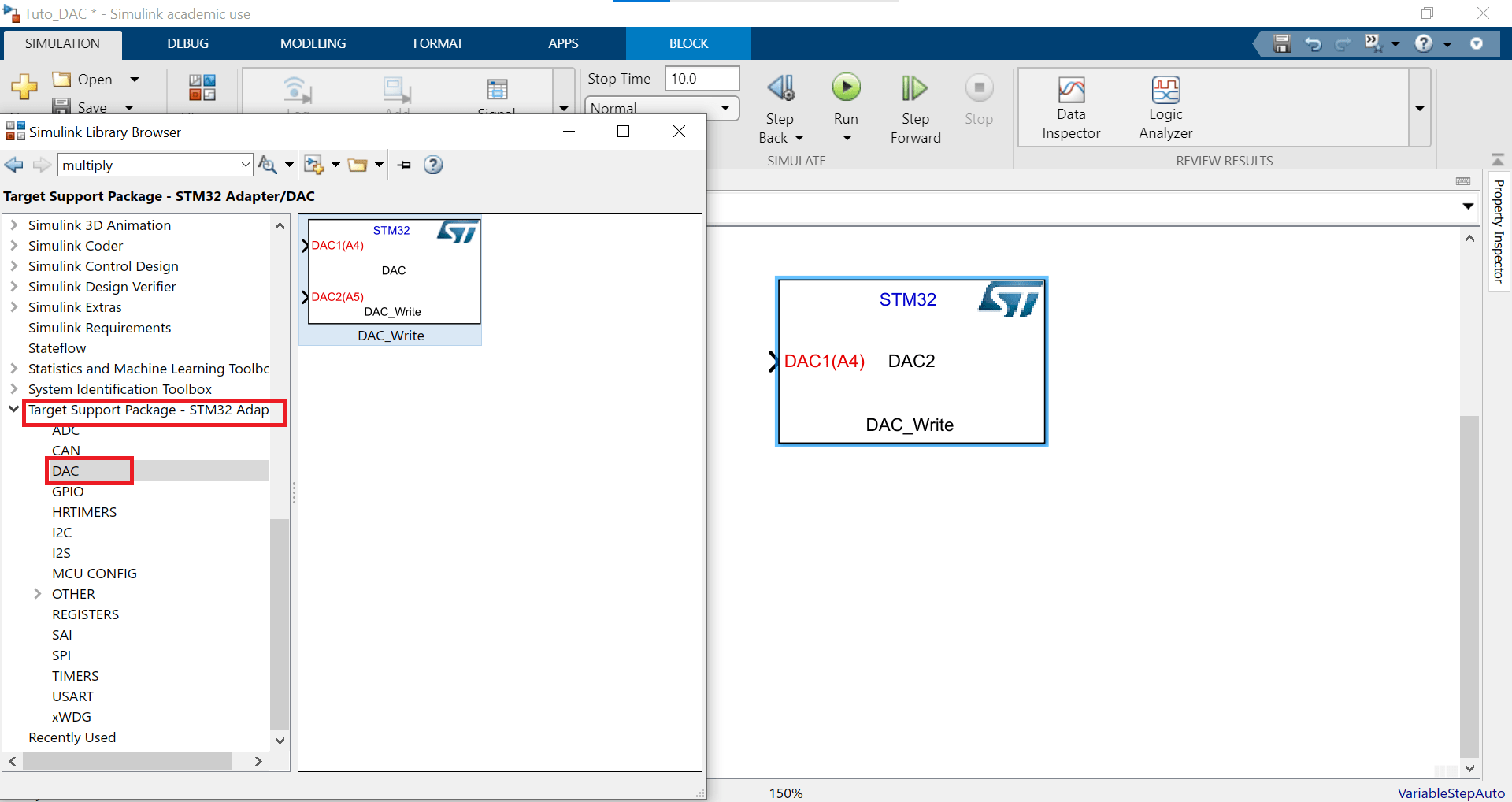1512x802 pixels.
Task: Select the DAC library
Action: [x=65, y=471]
